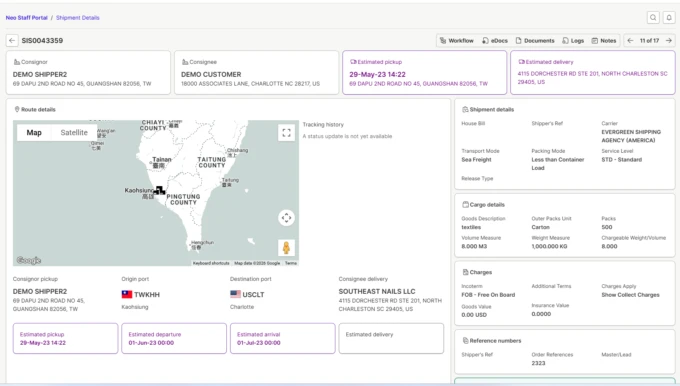Screen dimensions: 680x386
Task: Click the empty Estimated delivery box
Action: [x=391, y=338]
